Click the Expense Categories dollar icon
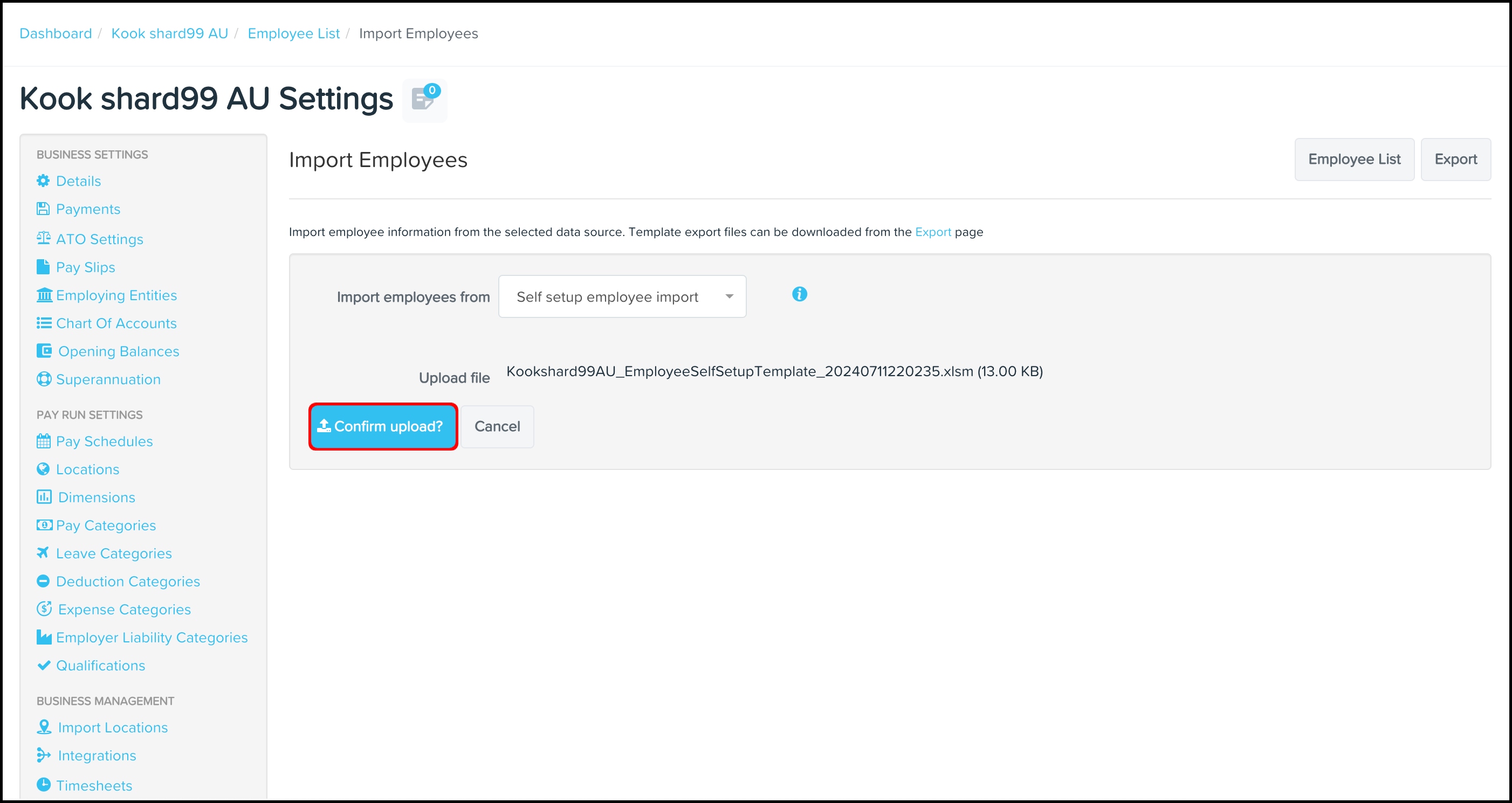Viewport: 1512px width, 803px height. click(x=44, y=609)
